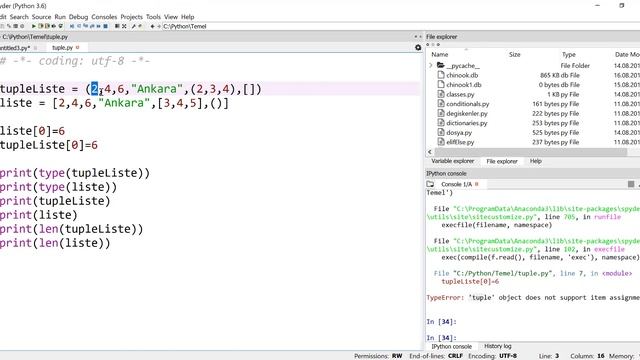
Task: Toggle fullscreen mode icon in toolbar
Action: point(124,26)
